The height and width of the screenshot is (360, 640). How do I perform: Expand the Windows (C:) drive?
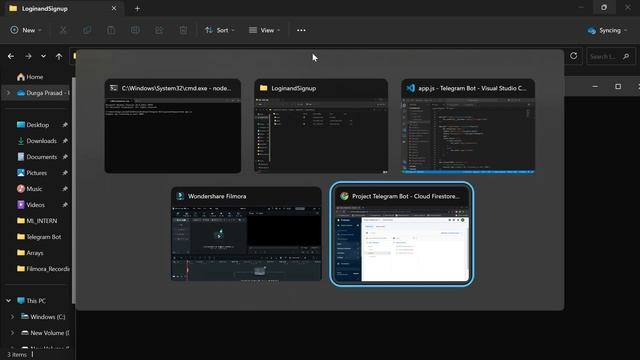tap(12, 317)
